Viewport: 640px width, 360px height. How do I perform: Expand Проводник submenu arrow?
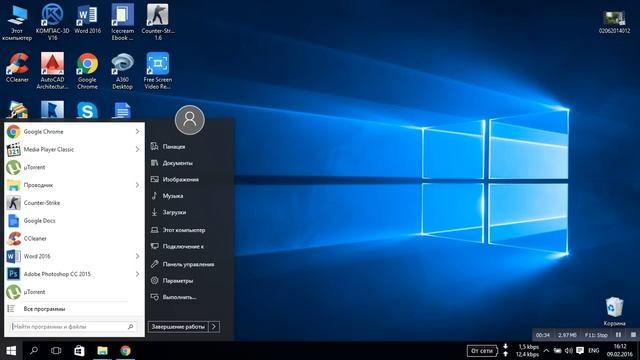(x=138, y=185)
